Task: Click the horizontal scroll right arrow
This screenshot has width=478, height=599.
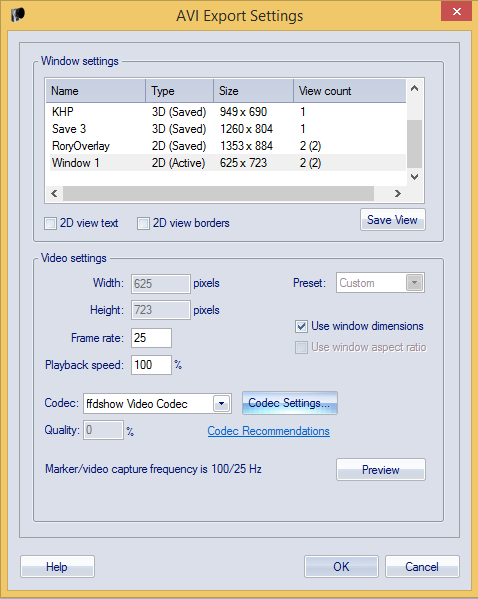Action: click(398, 193)
